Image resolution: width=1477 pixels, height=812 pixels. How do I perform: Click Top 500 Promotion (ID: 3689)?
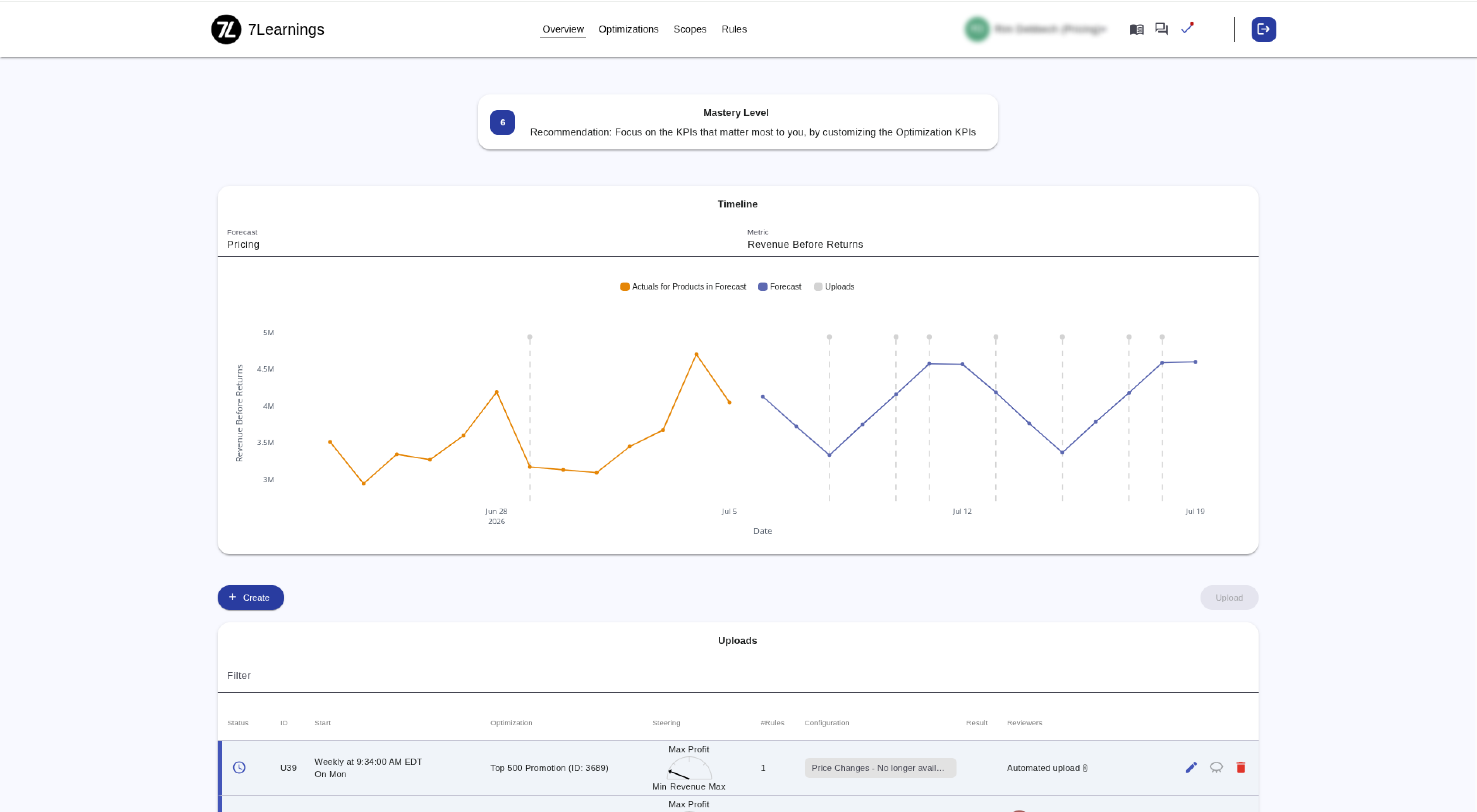coord(549,768)
